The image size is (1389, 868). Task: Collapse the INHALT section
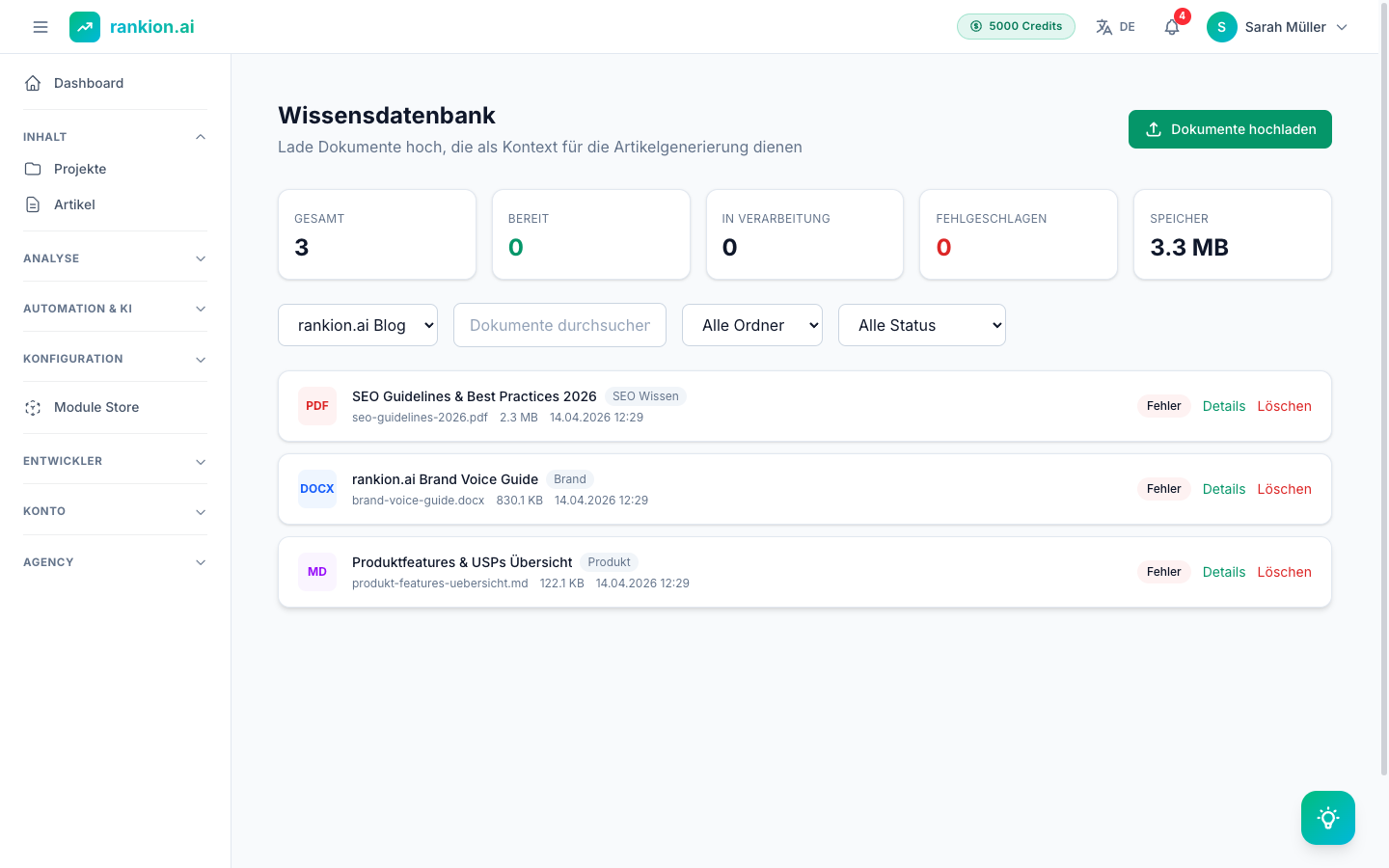(116, 137)
